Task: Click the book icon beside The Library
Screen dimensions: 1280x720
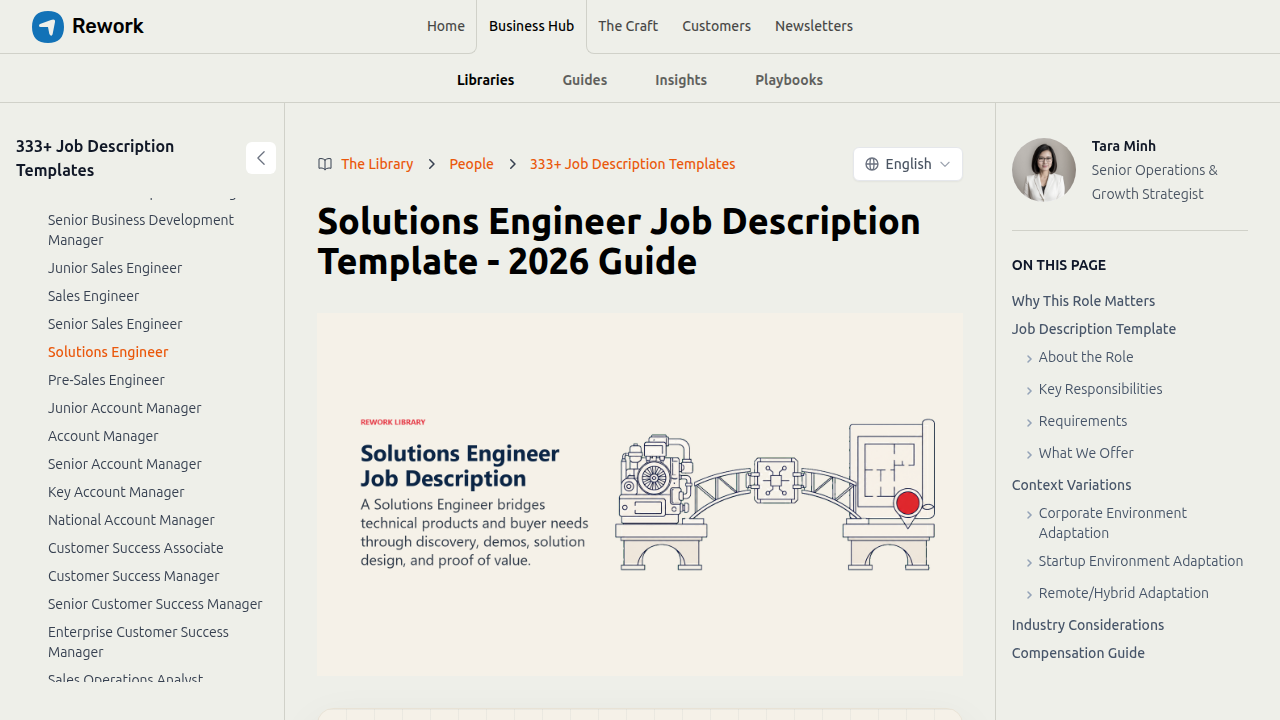Action: pos(325,164)
